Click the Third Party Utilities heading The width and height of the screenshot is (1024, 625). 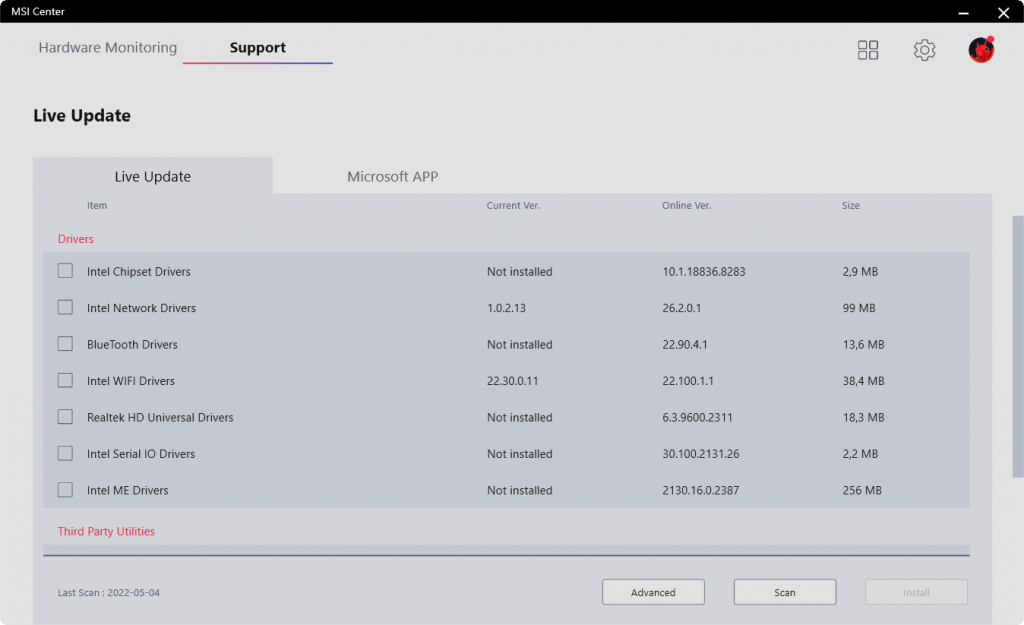[x=106, y=532]
